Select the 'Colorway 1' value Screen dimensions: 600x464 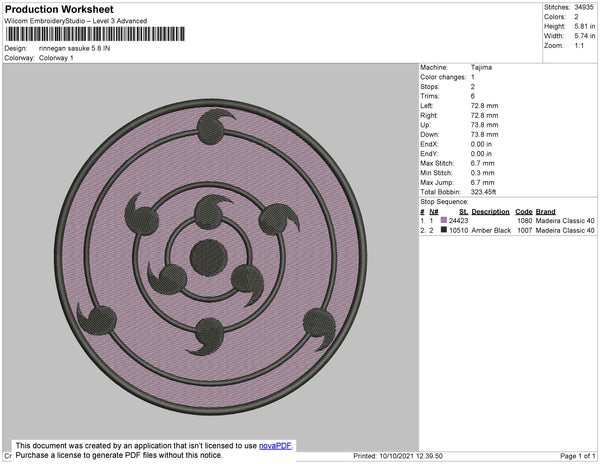[56, 58]
